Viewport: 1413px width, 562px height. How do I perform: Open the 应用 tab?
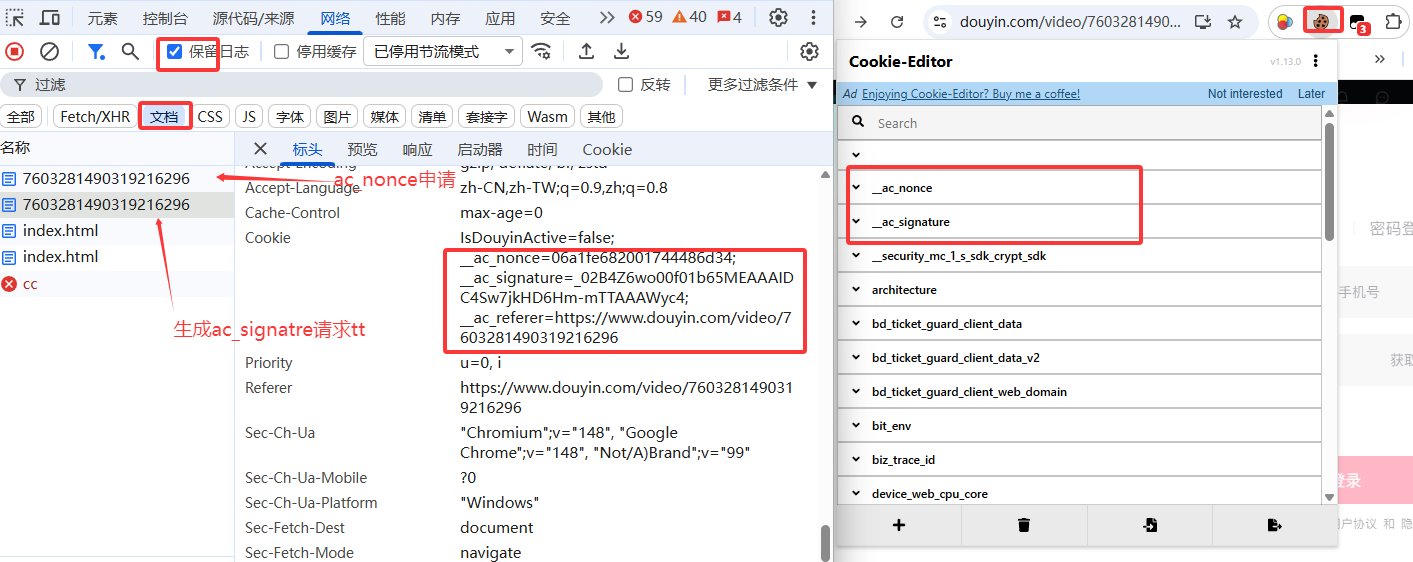coord(500,18)
